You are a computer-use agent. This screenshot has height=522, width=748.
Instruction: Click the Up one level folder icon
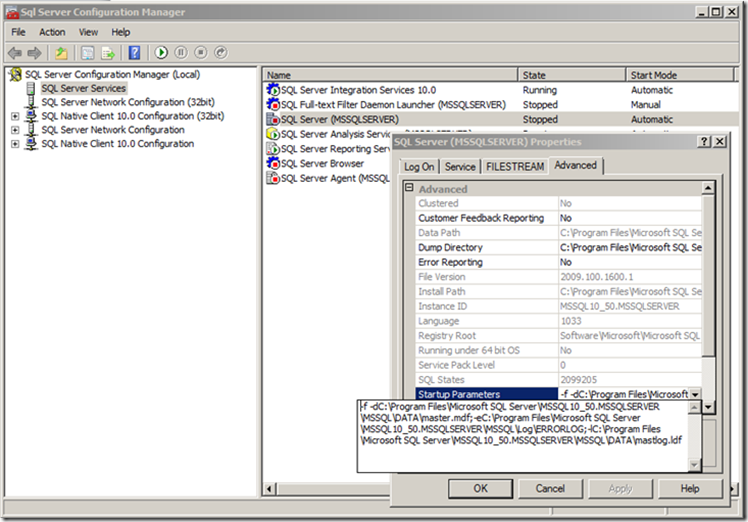coord(61,53)
